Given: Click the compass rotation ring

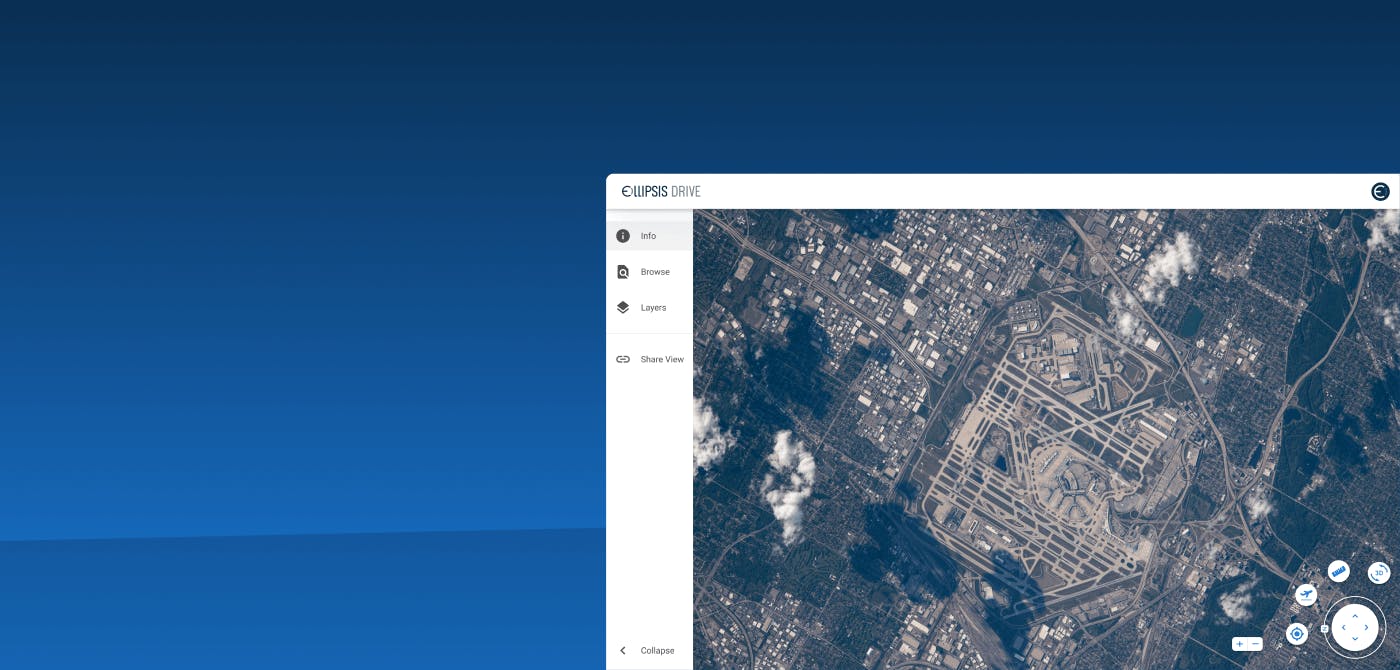Looking at the screenshot, I should (x=1355, y=599).
